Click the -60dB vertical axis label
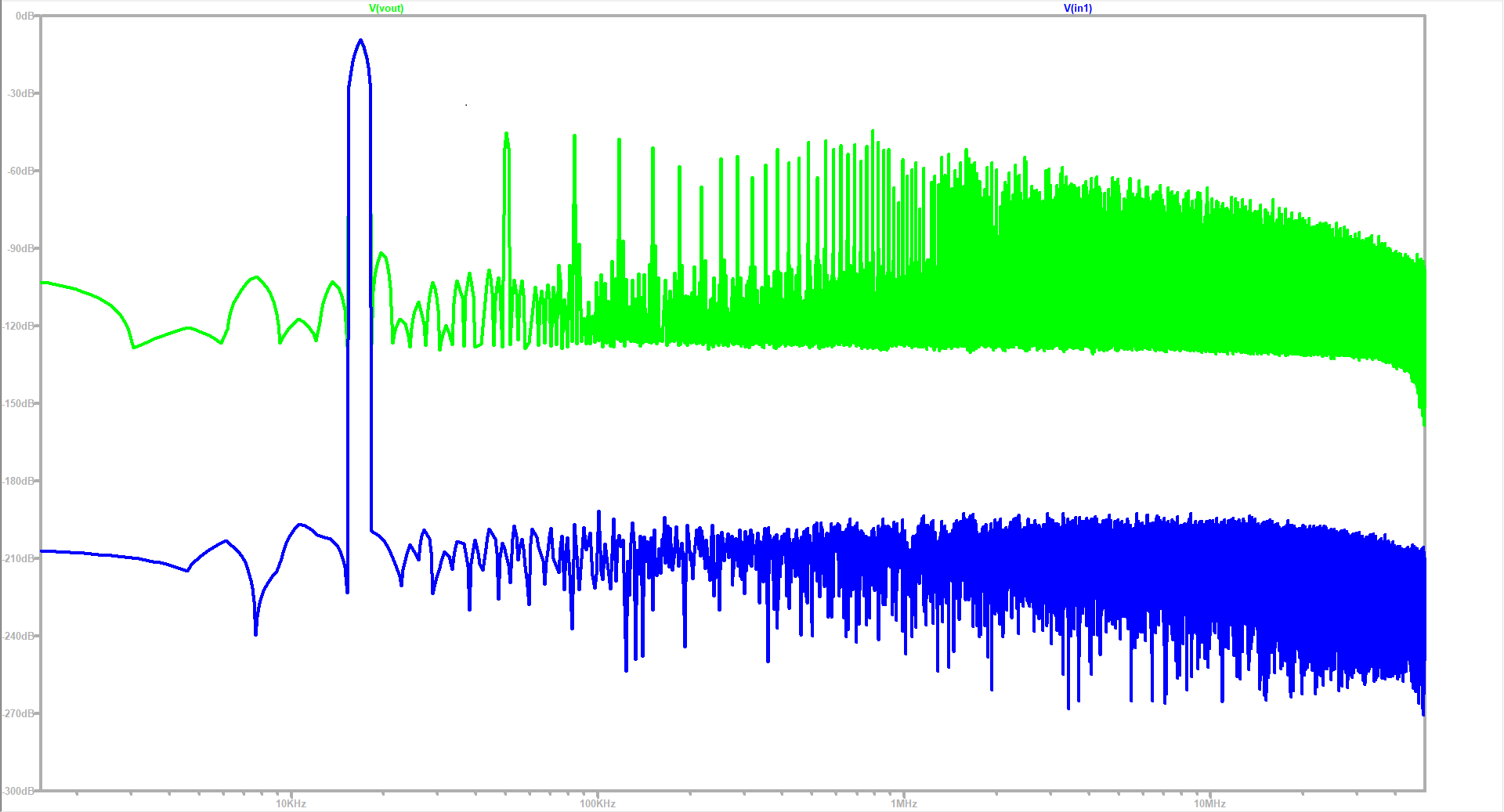The width and height of the screenshot is (1504, 812). [21, 171]
